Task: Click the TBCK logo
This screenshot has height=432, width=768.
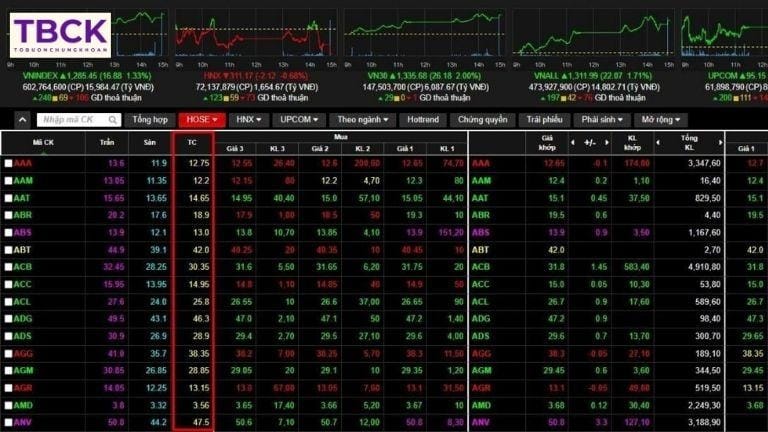Action: 60,35
